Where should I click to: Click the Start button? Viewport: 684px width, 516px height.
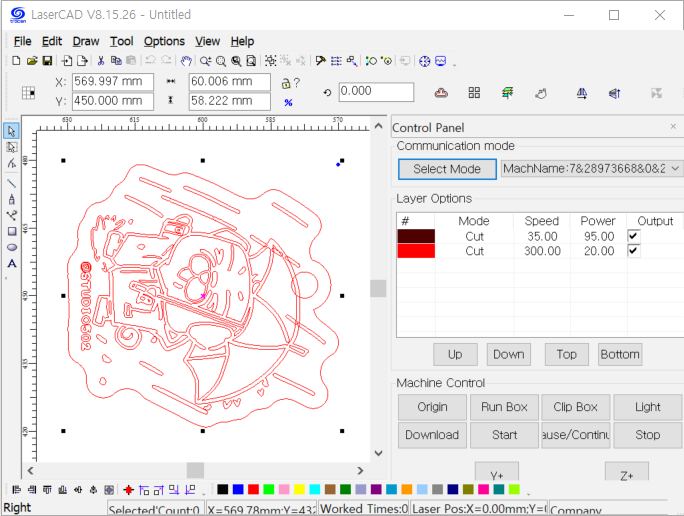pyautogui.click(x=504, y=435)
